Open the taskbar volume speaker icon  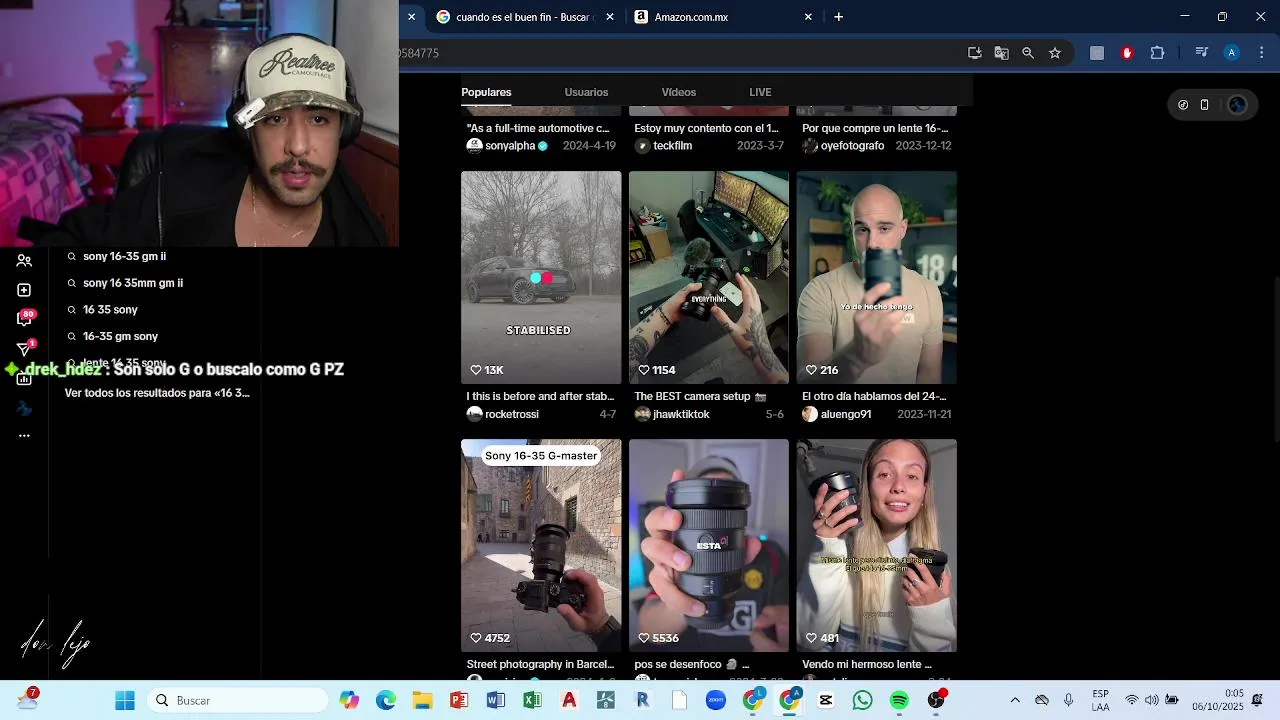click(x=1151, y=700)
